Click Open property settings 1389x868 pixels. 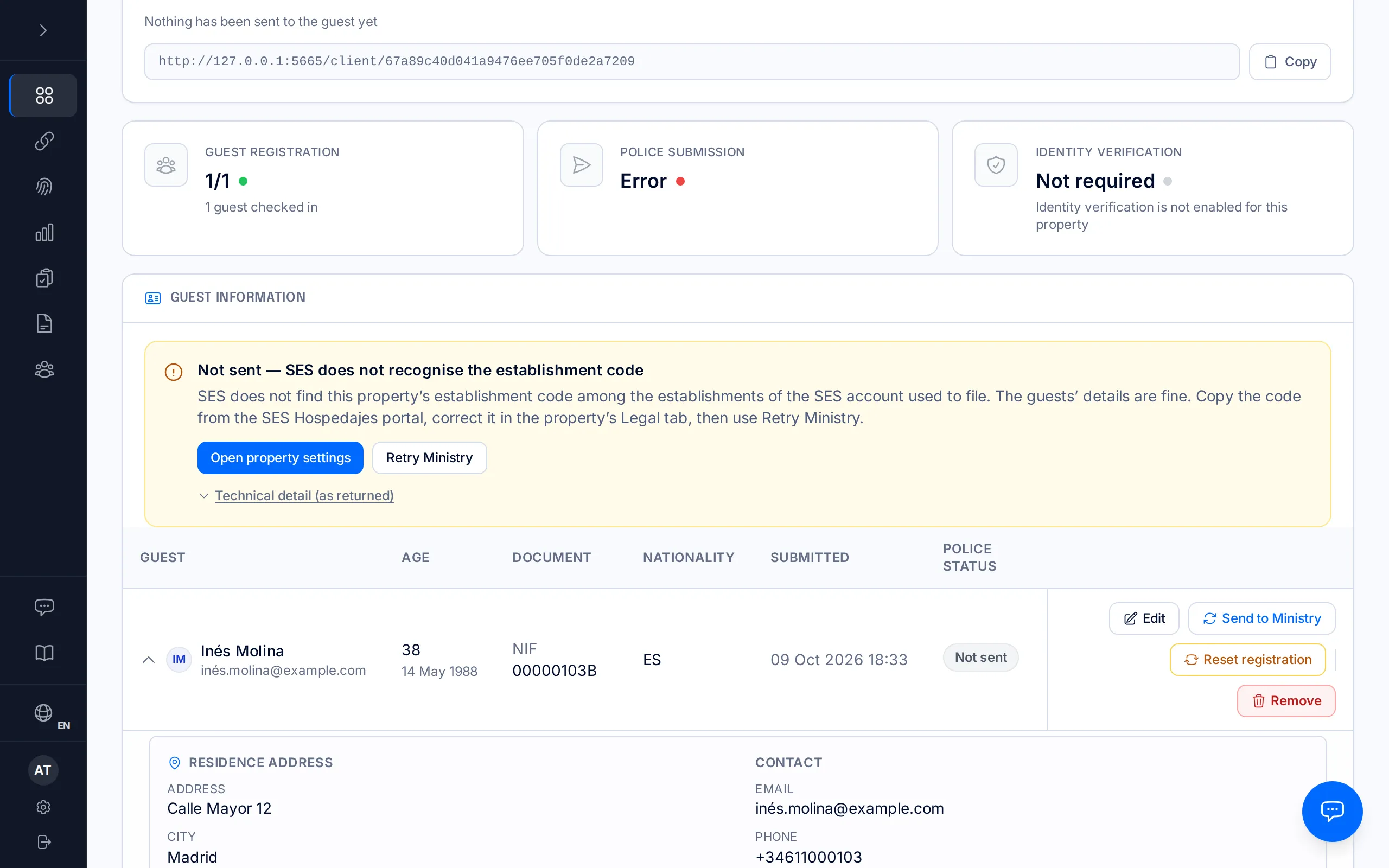pyautogui.click(x=280, y=457)
